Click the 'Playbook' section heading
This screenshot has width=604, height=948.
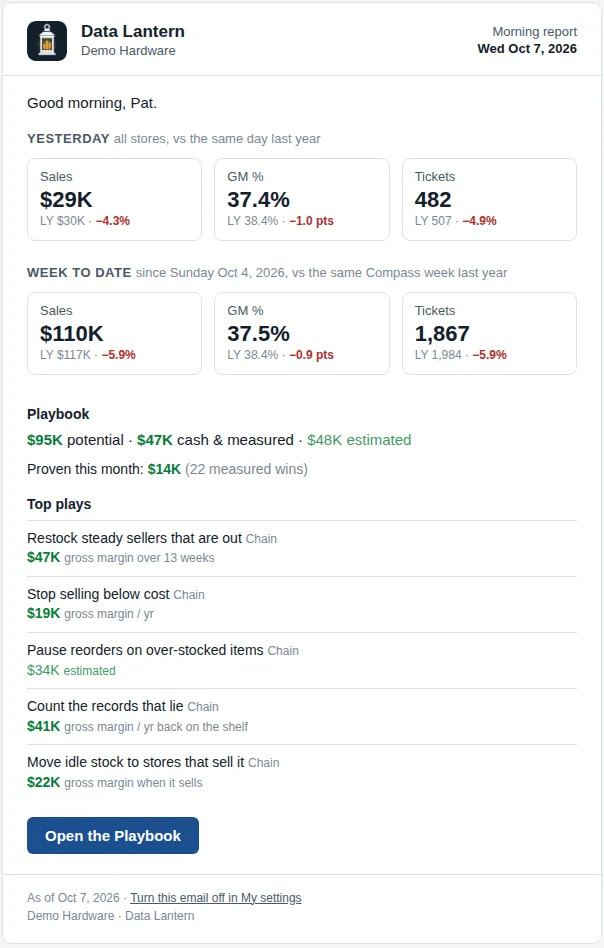[58, 414]
